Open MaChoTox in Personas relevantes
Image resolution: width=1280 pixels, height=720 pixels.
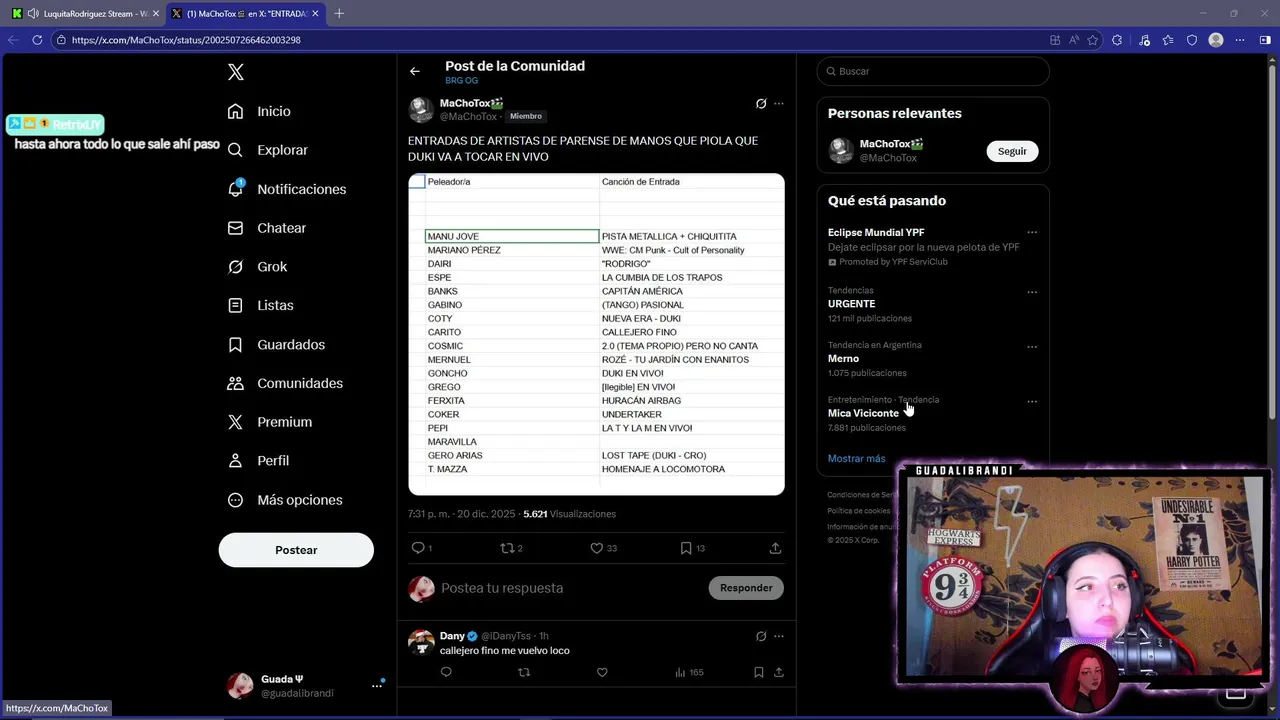tap(891, 144)
